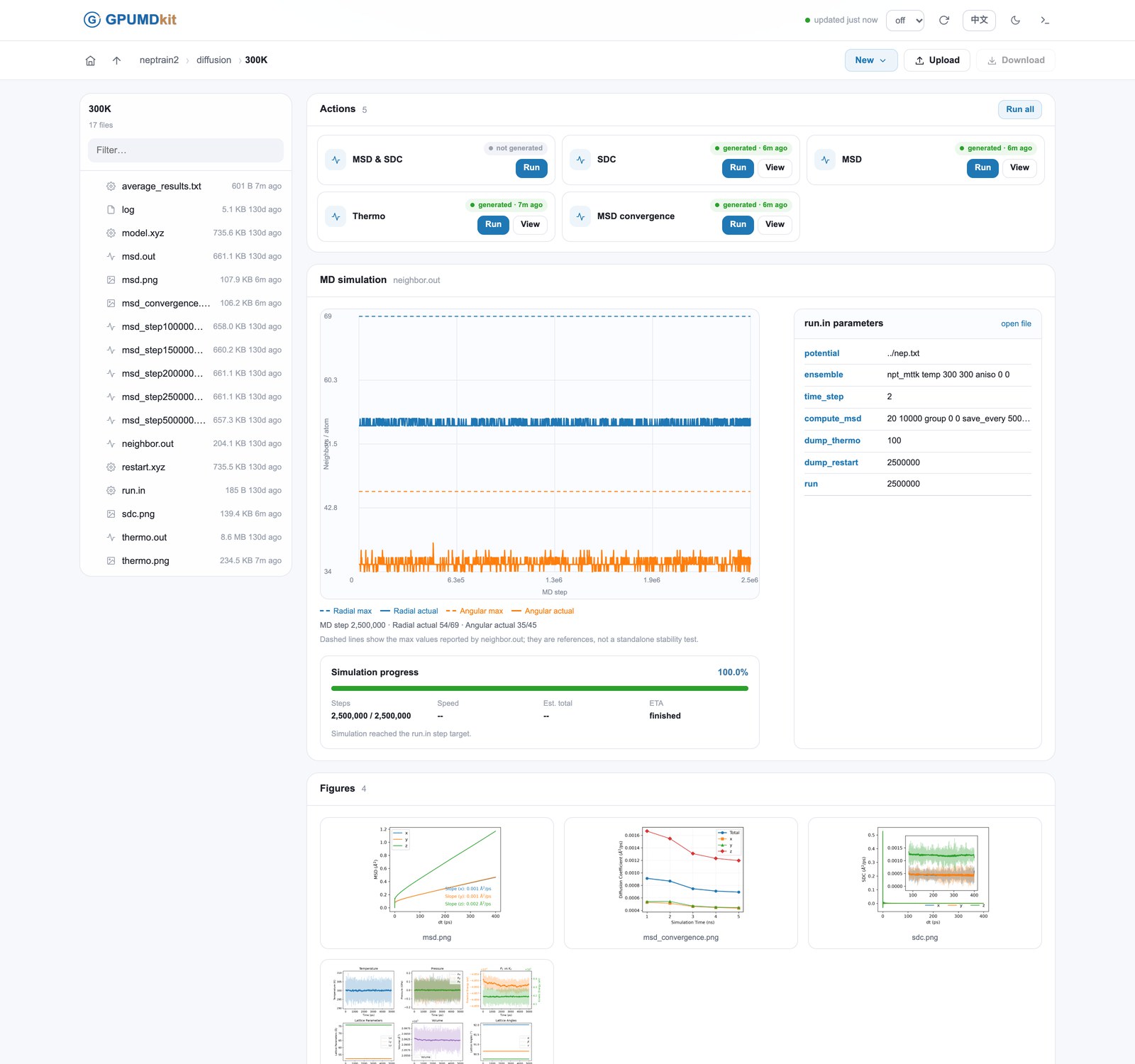Image resolution: width=1135 pixels, height=1064 pixels.
Task: Switch language to 中文
Action: pyautogui.click(x=979, y=20)
